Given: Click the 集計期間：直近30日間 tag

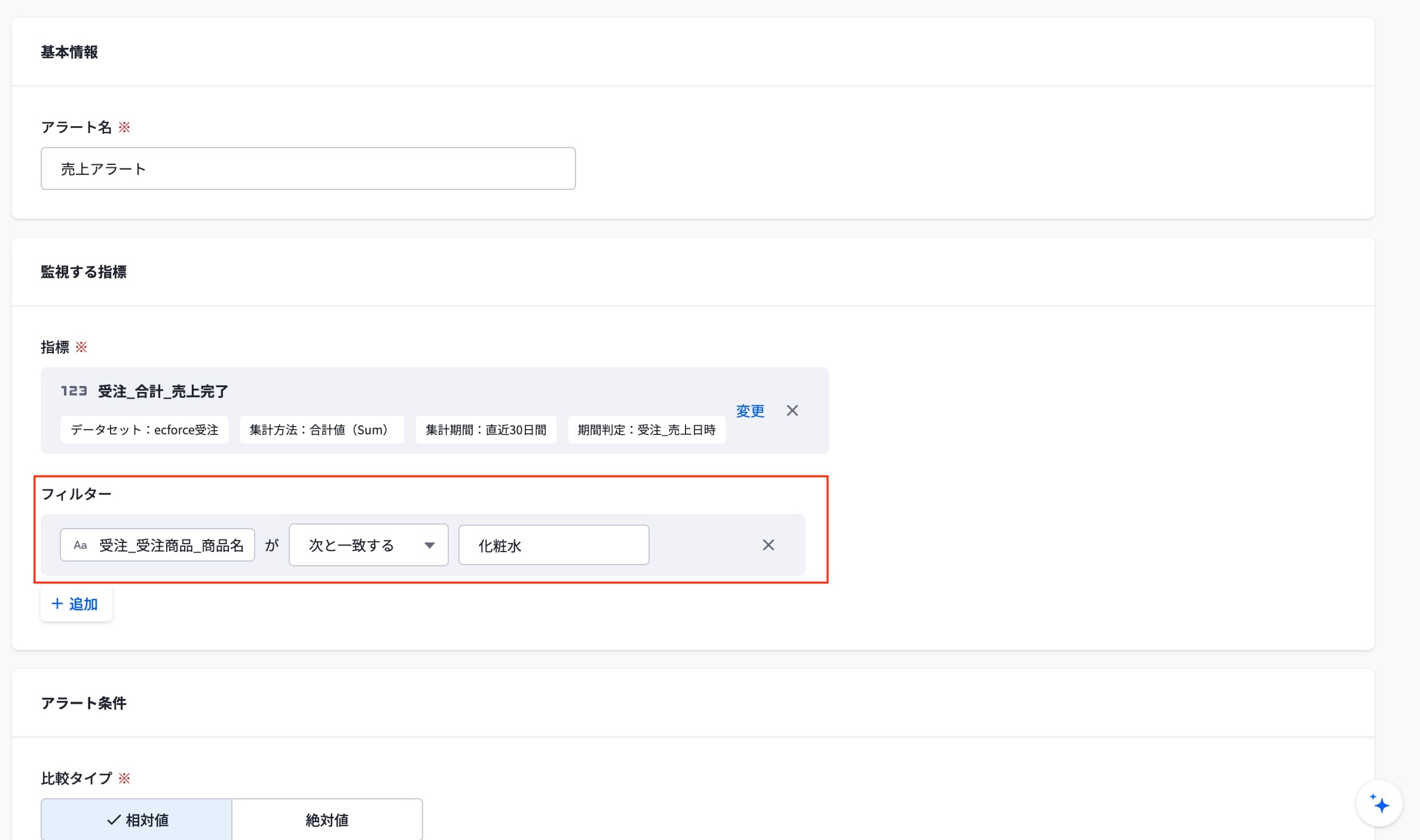Looking at the screenshot, I should (486, 430).
